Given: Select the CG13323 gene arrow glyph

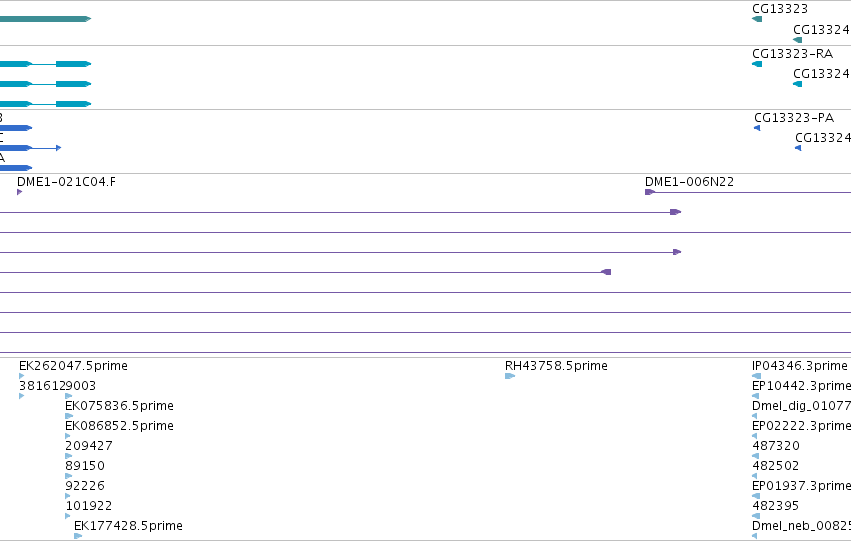Looking at the screenshot, I should pos(757,19).
